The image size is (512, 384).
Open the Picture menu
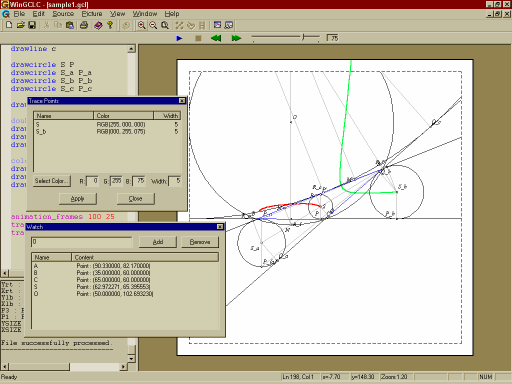tap(92, 14)
